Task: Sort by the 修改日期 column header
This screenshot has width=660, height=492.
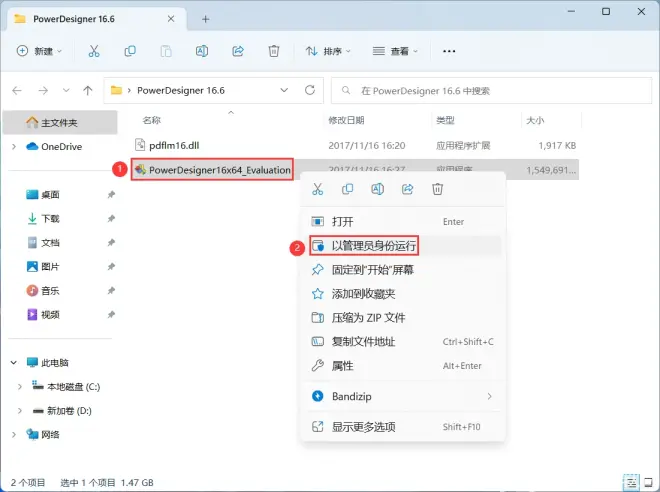Action: pyautogui.click(x=346, y=120)
